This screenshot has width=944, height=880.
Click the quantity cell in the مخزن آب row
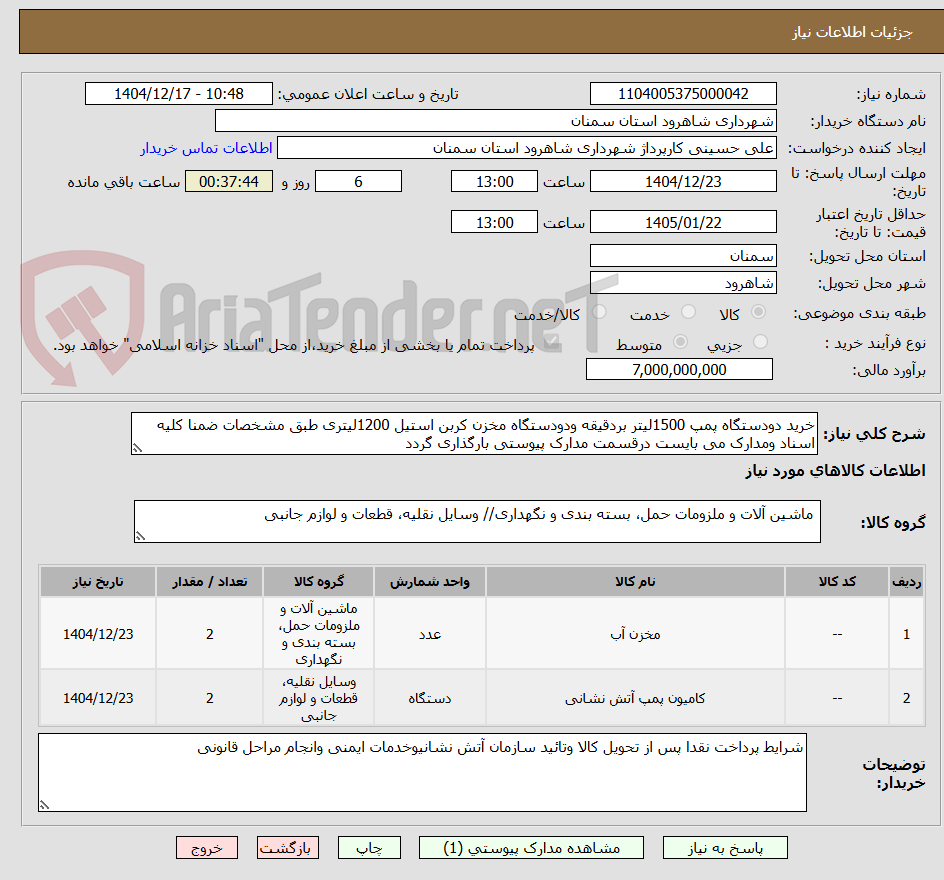tap(210, 634)
